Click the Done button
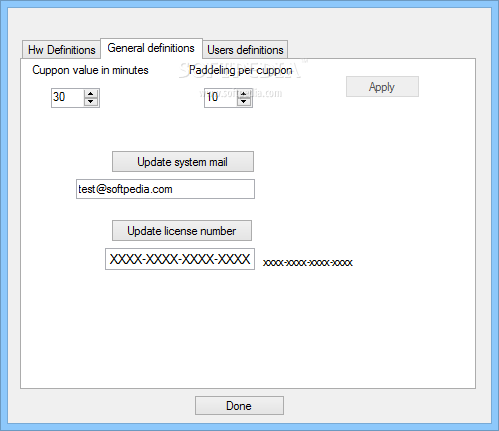499x431 pixels. [239, 406]
